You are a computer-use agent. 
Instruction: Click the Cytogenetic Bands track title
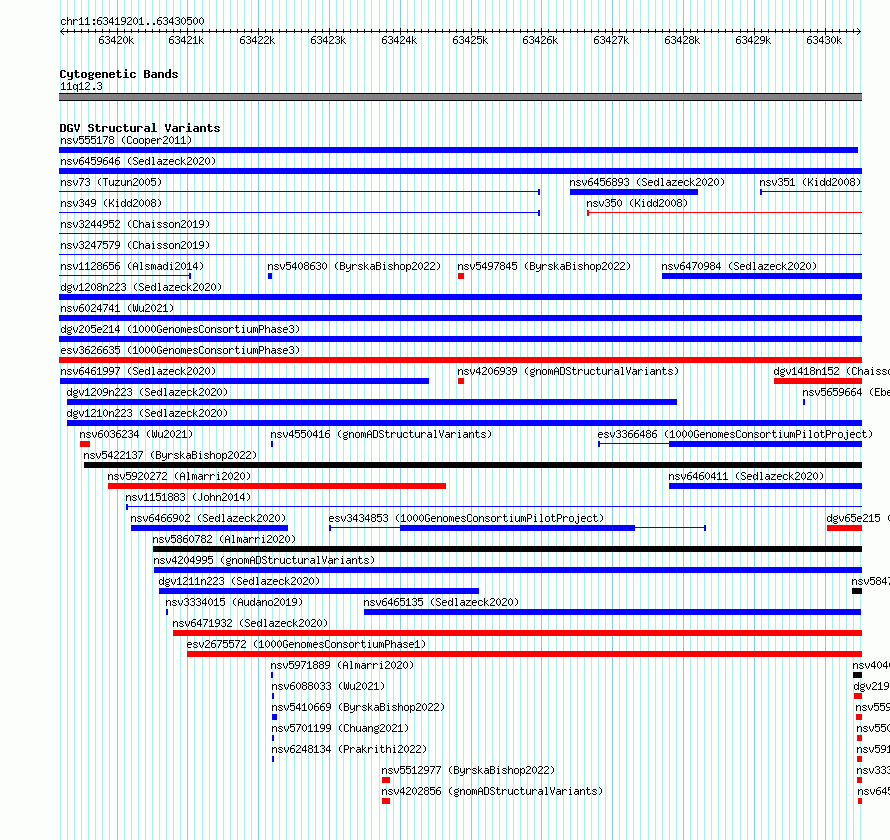pyautogui.click(x=119, y=74)
